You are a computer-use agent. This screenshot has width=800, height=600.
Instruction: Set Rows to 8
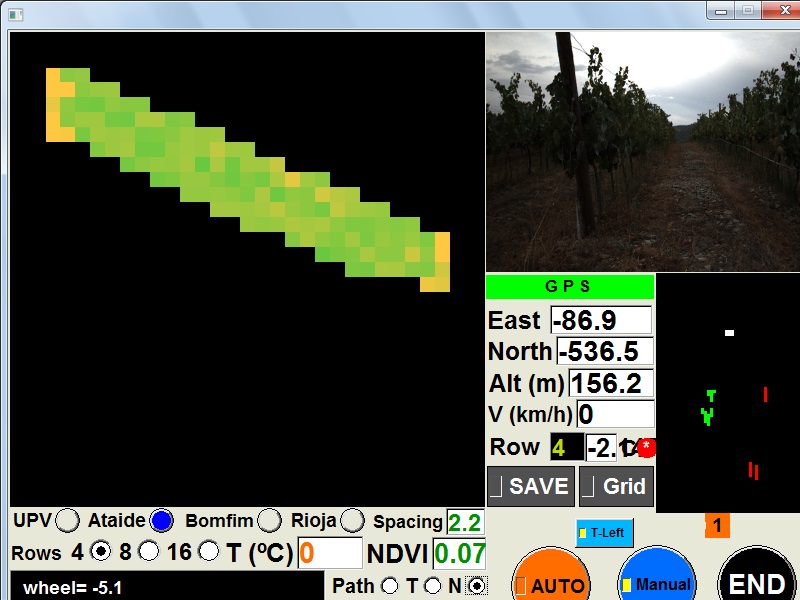pyautogui.click(x=148, y=551)
